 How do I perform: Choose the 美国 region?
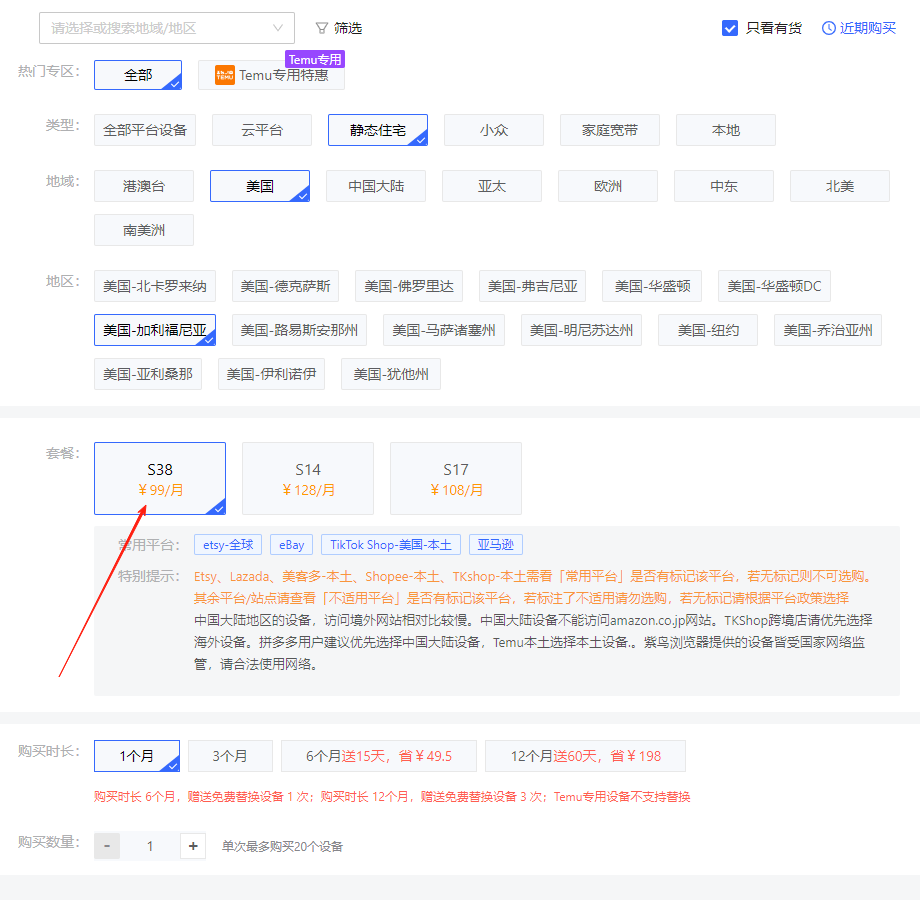[260, 186]
